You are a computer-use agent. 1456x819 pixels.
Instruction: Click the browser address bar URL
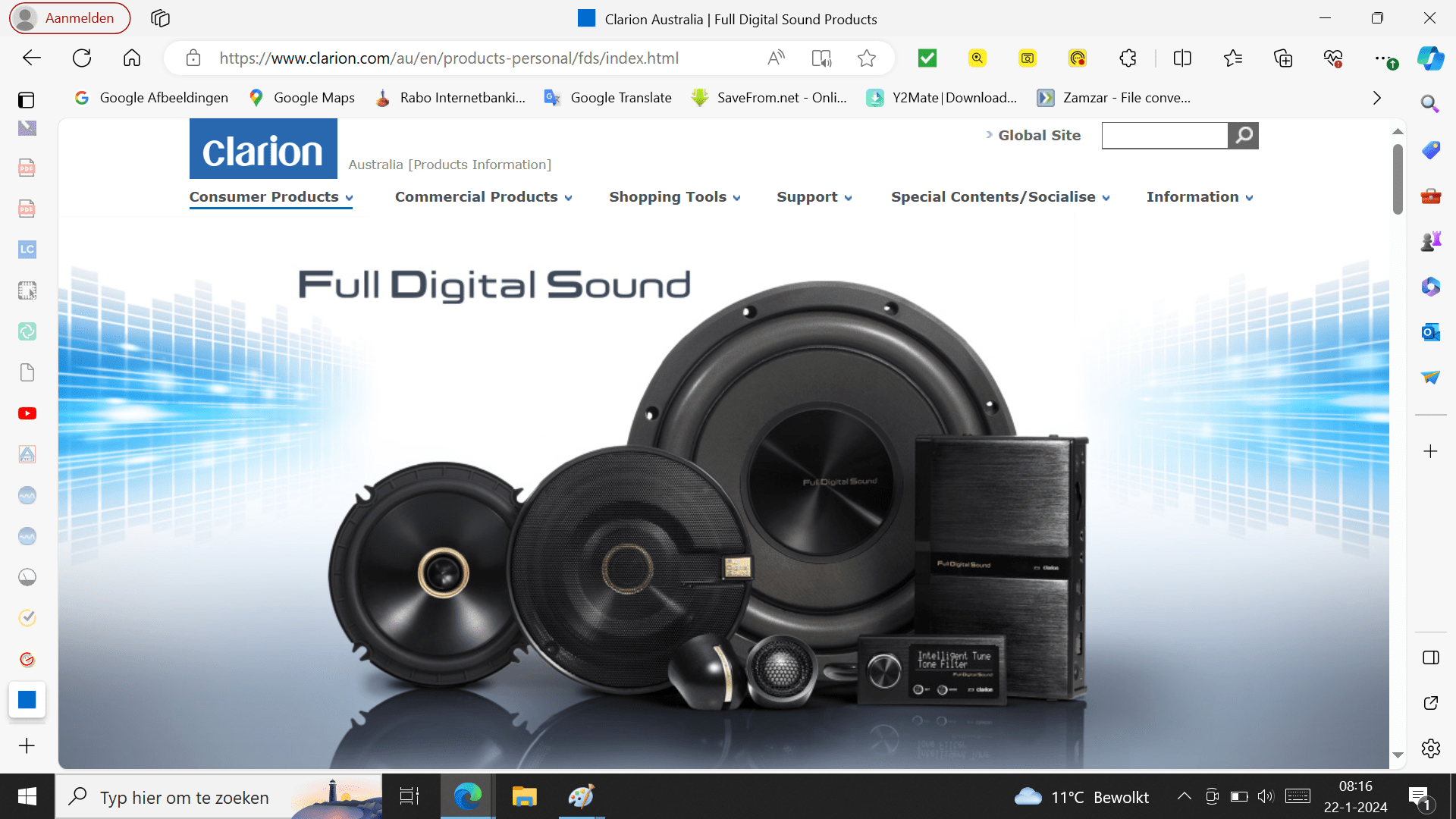click(449, 58)
